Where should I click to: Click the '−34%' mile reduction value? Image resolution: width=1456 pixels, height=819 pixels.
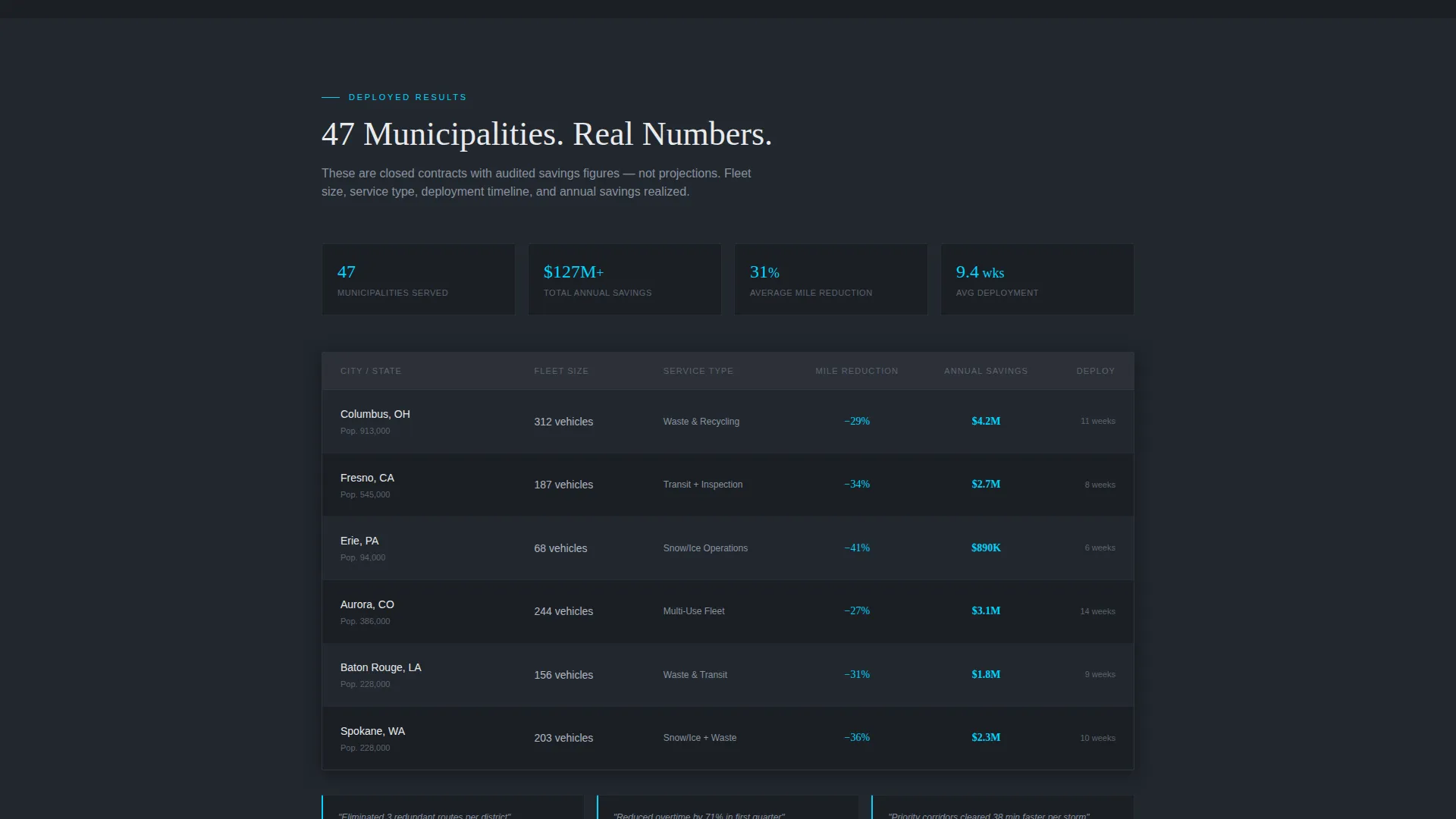coord(857,484)
